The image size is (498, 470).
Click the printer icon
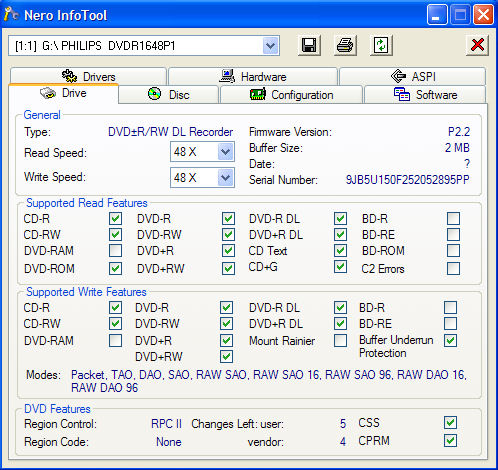click(345, 45)
